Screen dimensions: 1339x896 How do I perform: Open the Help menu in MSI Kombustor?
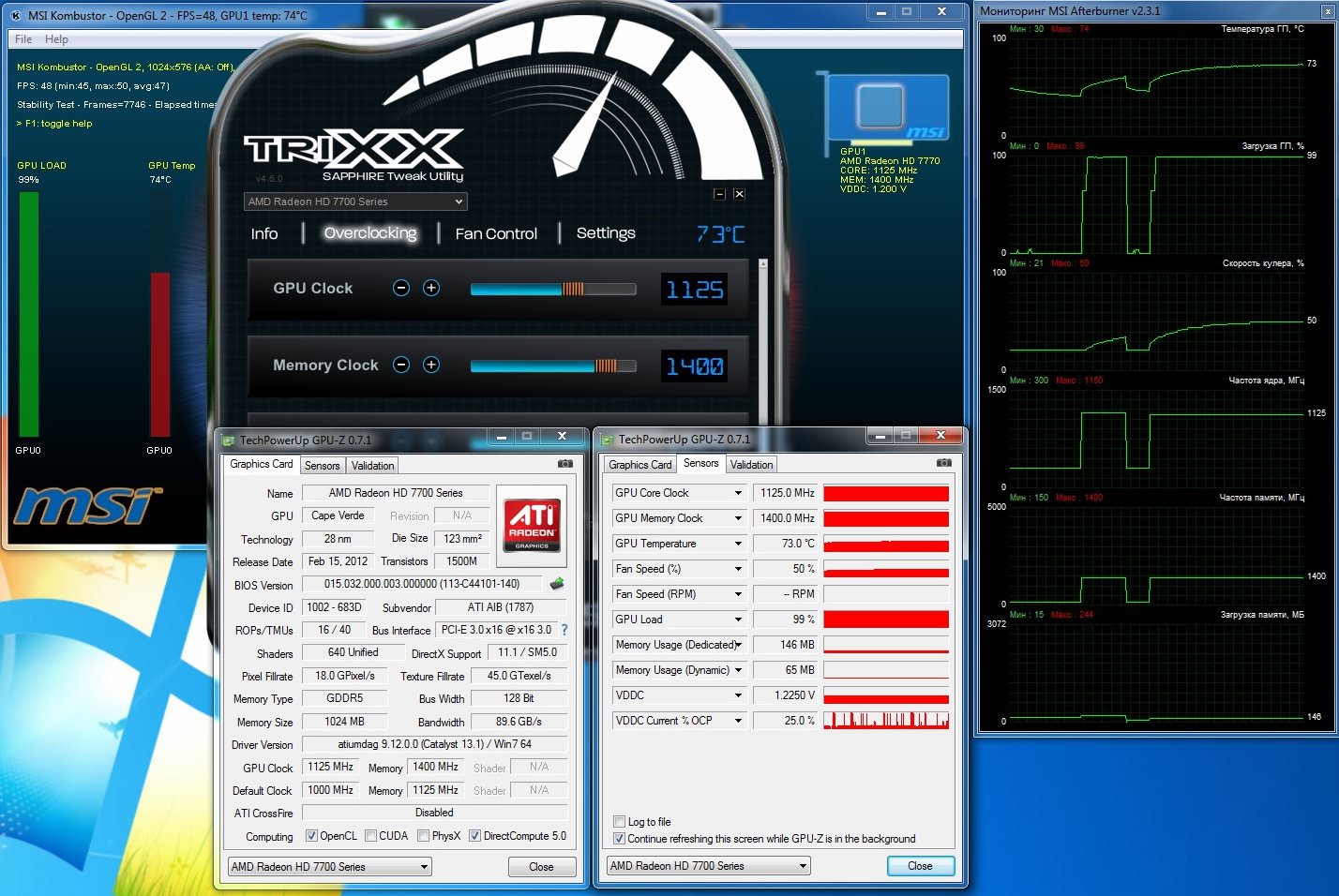[x=56, y=39]
